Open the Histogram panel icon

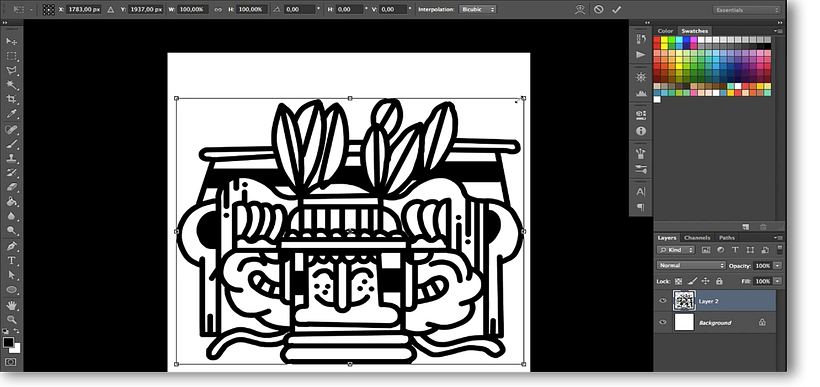tap(641, 93)
